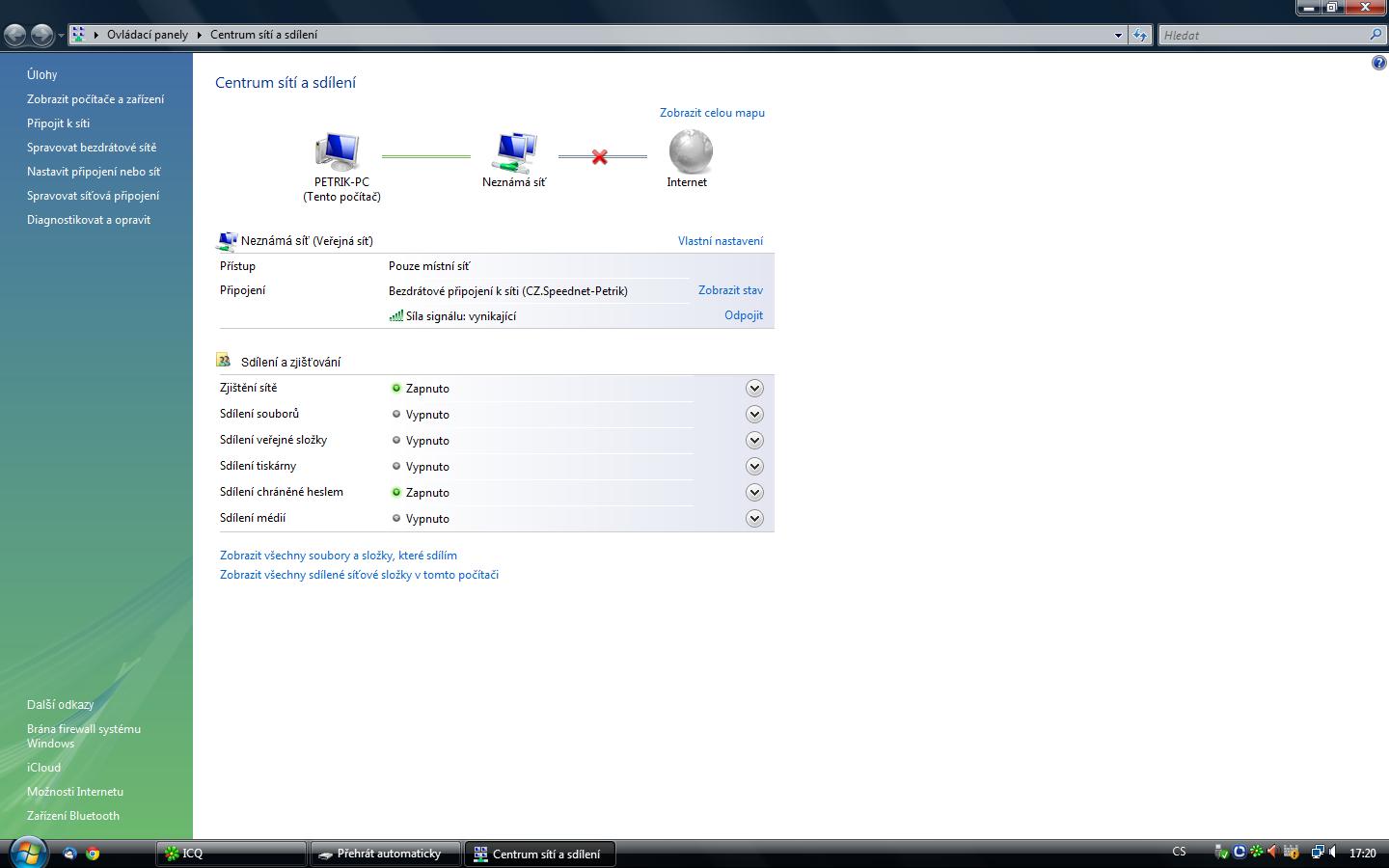The width and height of the screenshot is (1389, 868).
Task: Open Diagnostikovat a opravit task
Action: (89, 220)
